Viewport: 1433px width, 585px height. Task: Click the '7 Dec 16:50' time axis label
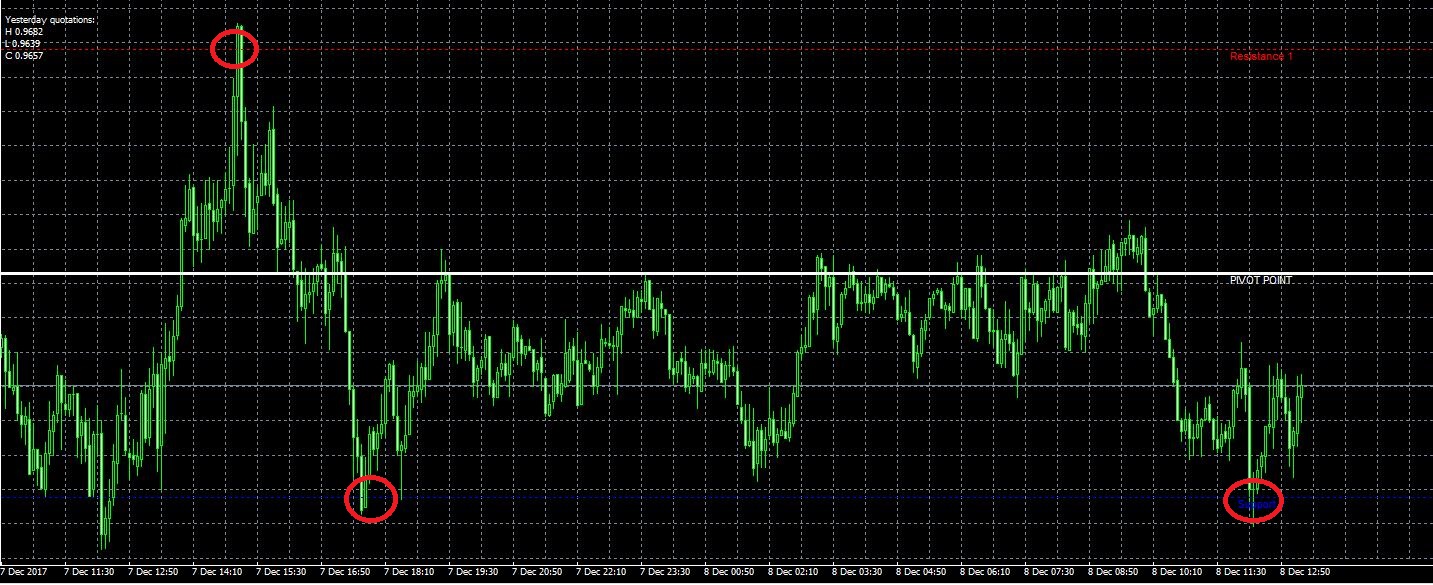click(346, 573)
